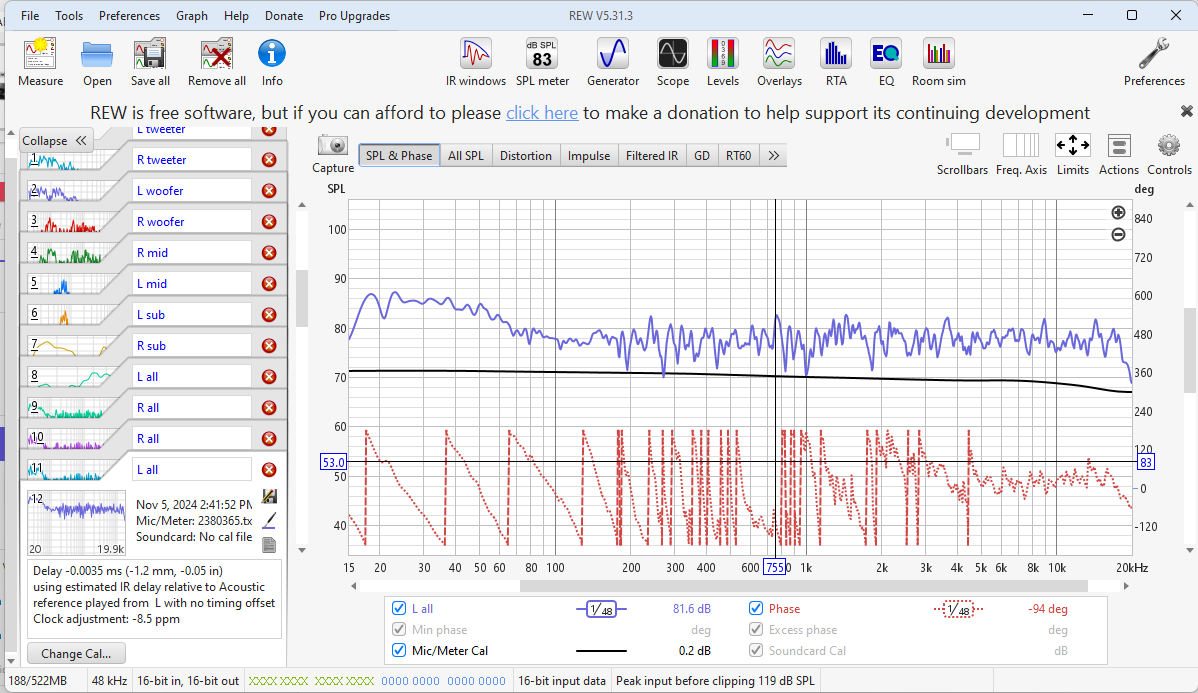This screenshot has height=693, width=1198.
Task: Toggle the Freq. Axis mode
Action: coord(1021,154)
